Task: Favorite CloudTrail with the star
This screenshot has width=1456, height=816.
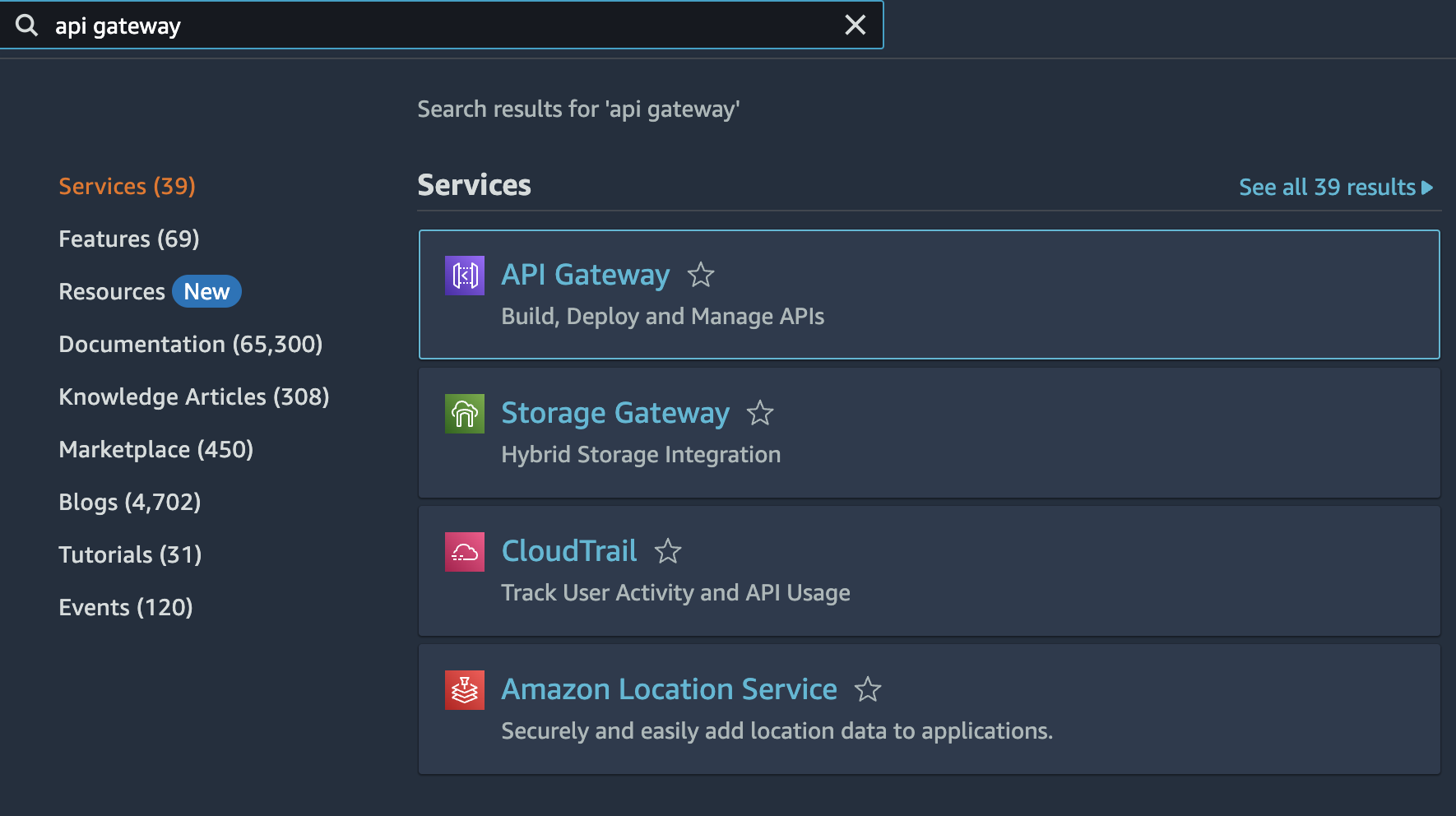Action: [x=668, y=551]
